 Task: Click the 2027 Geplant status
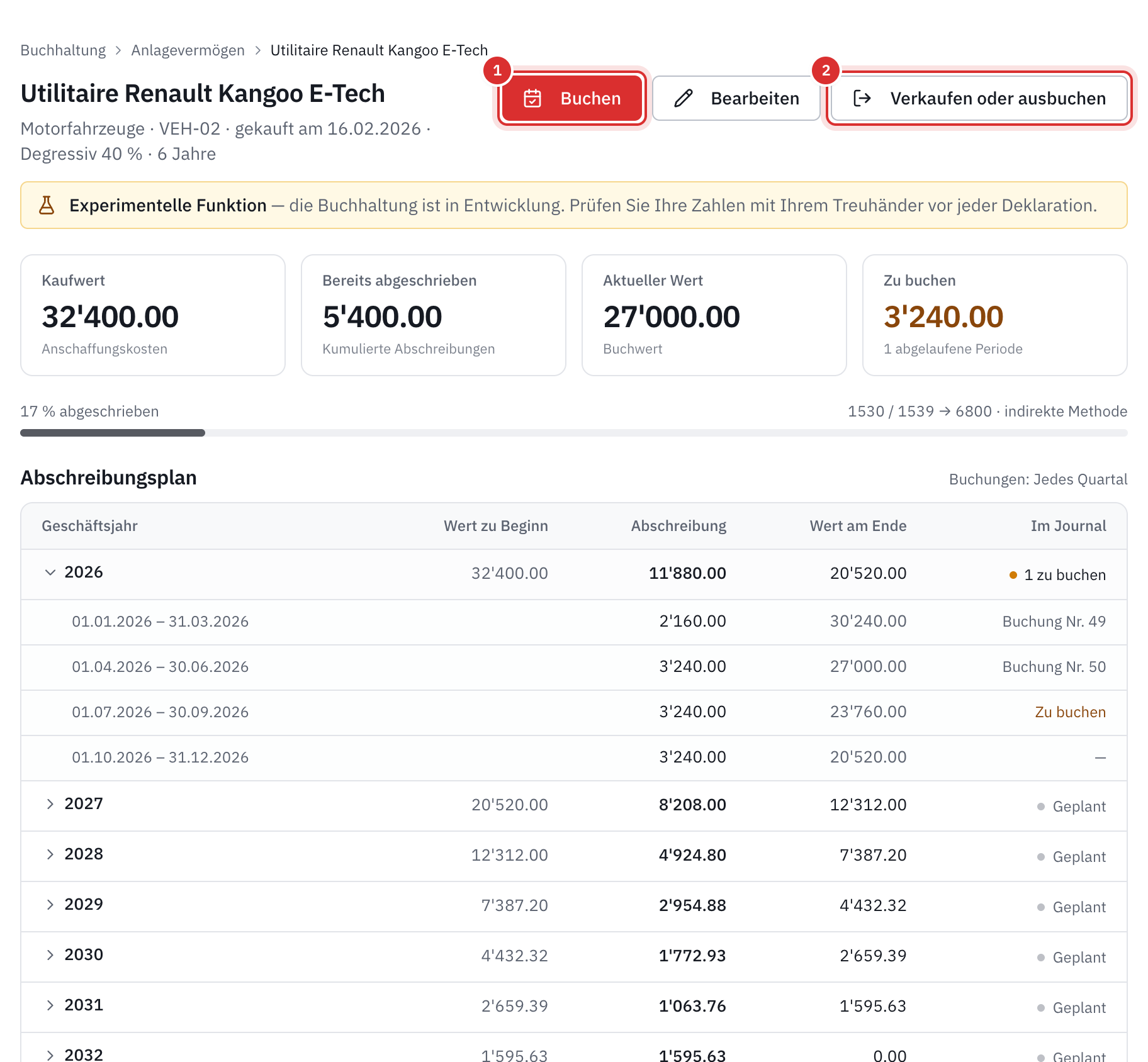(x=1072, y=807)
